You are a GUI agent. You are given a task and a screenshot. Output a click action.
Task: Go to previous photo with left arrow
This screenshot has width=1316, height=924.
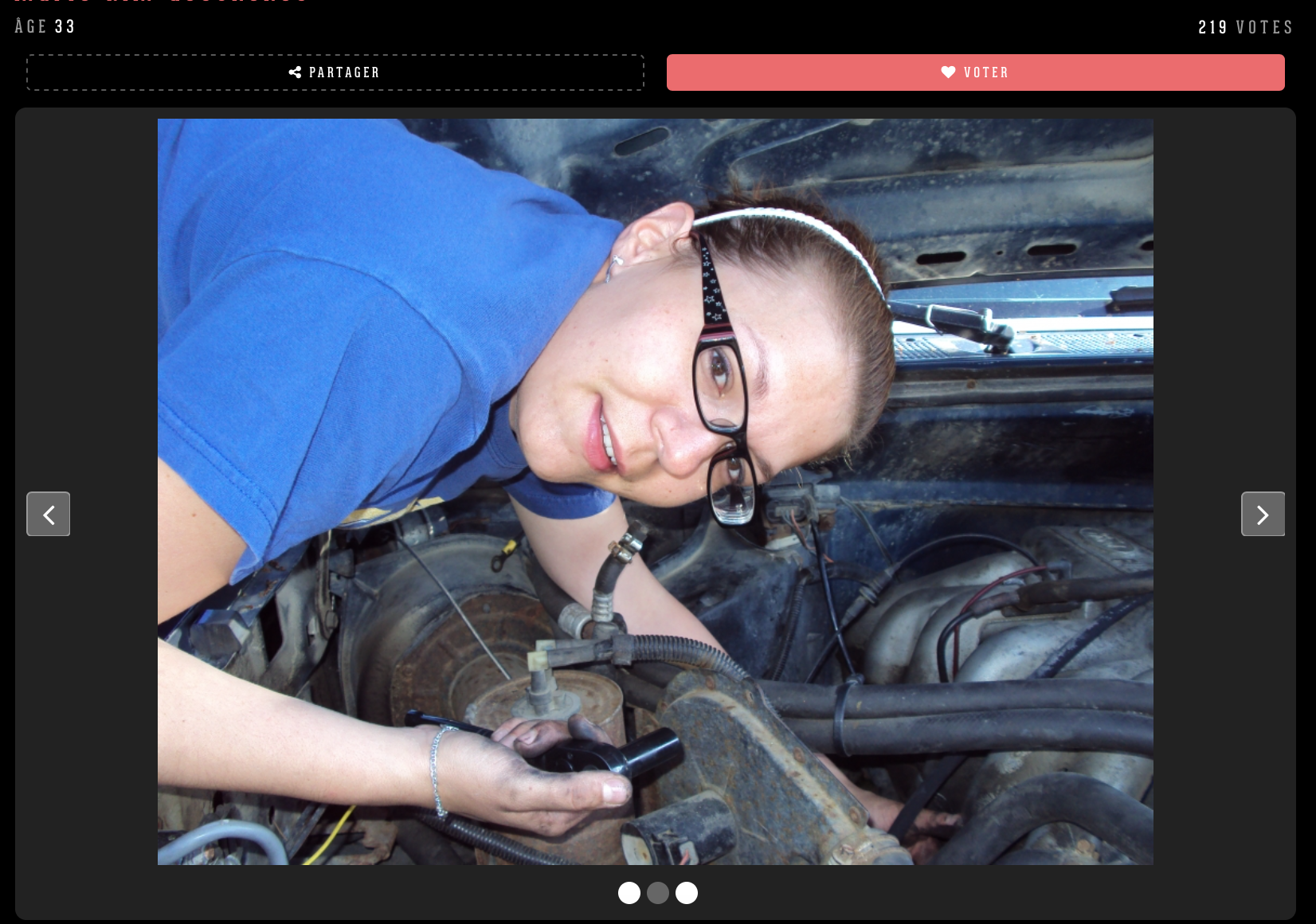click(x=49, y=514)
